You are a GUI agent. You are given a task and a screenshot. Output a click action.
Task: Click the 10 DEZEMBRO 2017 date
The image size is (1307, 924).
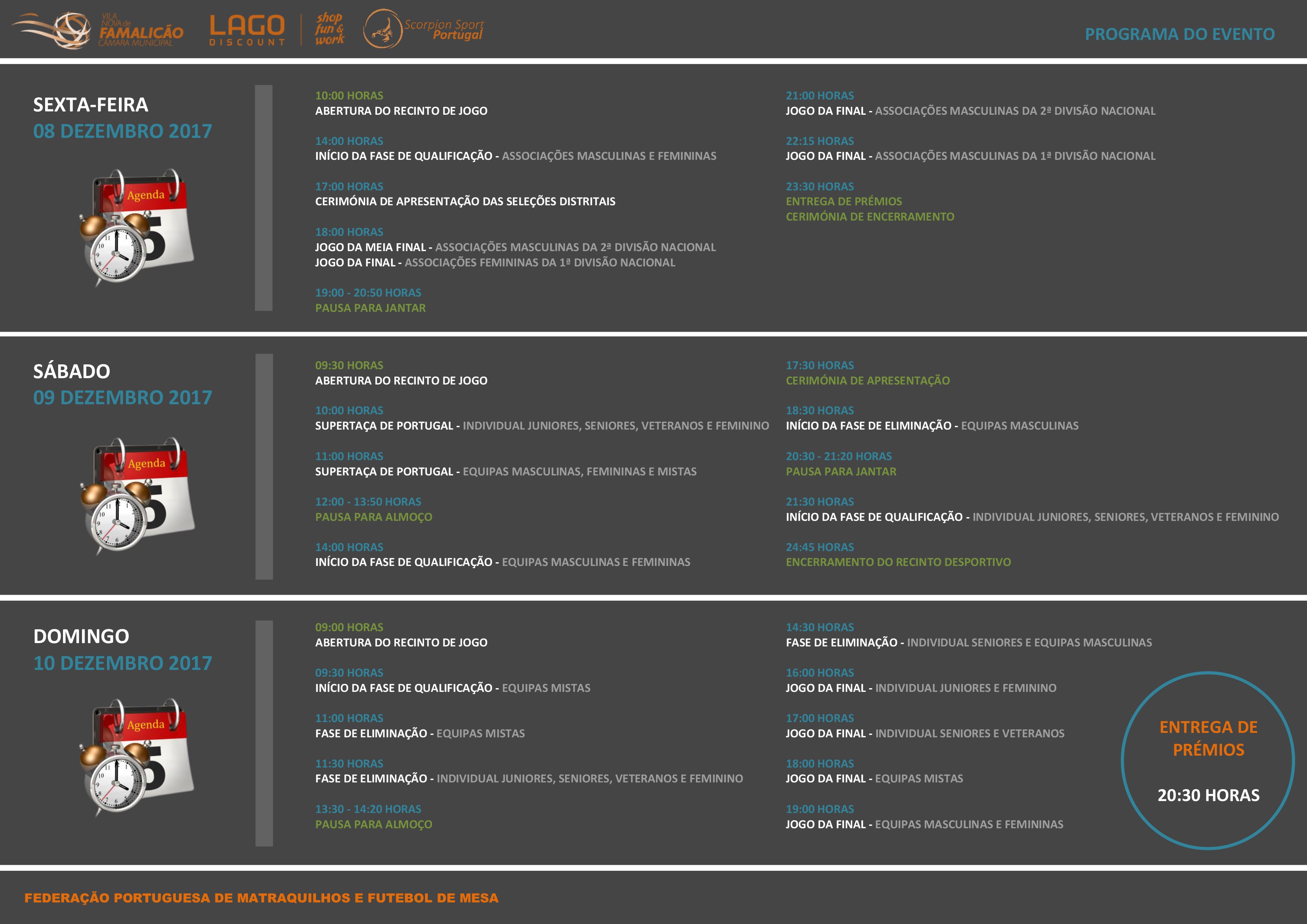[x=122, y=664]
